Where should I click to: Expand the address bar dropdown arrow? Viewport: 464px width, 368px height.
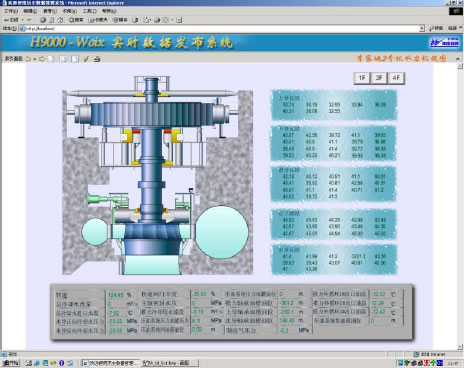coord(422,28)
